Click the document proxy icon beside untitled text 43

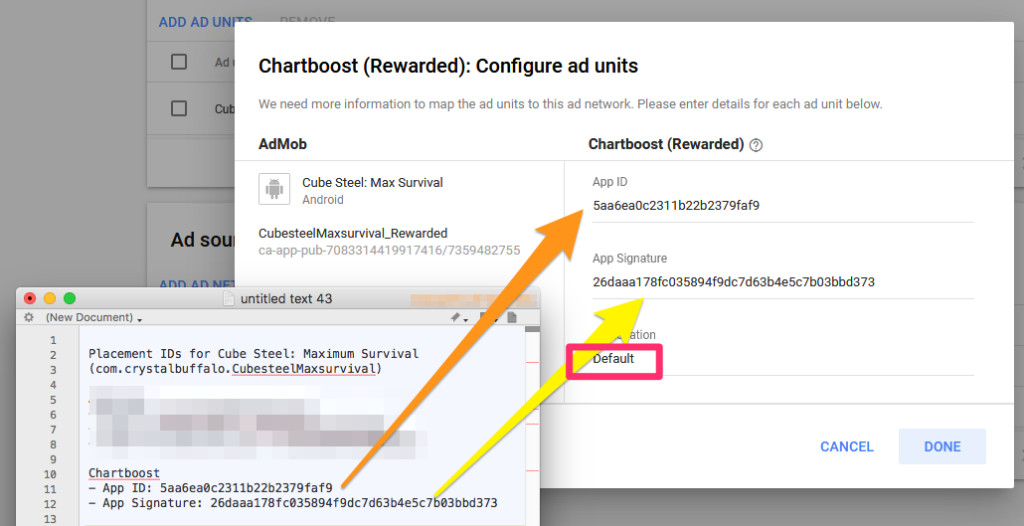pos(229,299)
